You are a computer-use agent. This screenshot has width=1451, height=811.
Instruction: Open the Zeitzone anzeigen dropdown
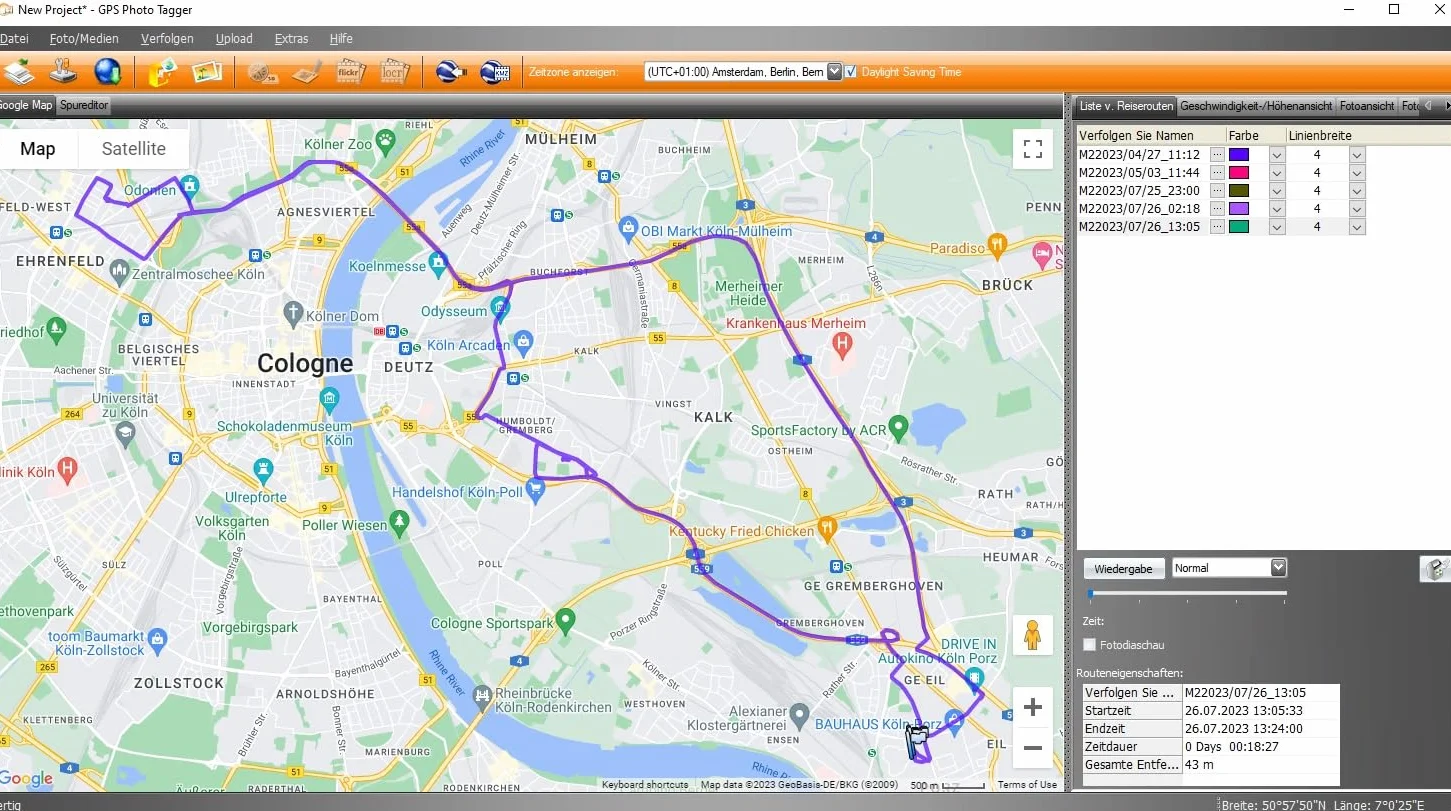pos(832,72)
